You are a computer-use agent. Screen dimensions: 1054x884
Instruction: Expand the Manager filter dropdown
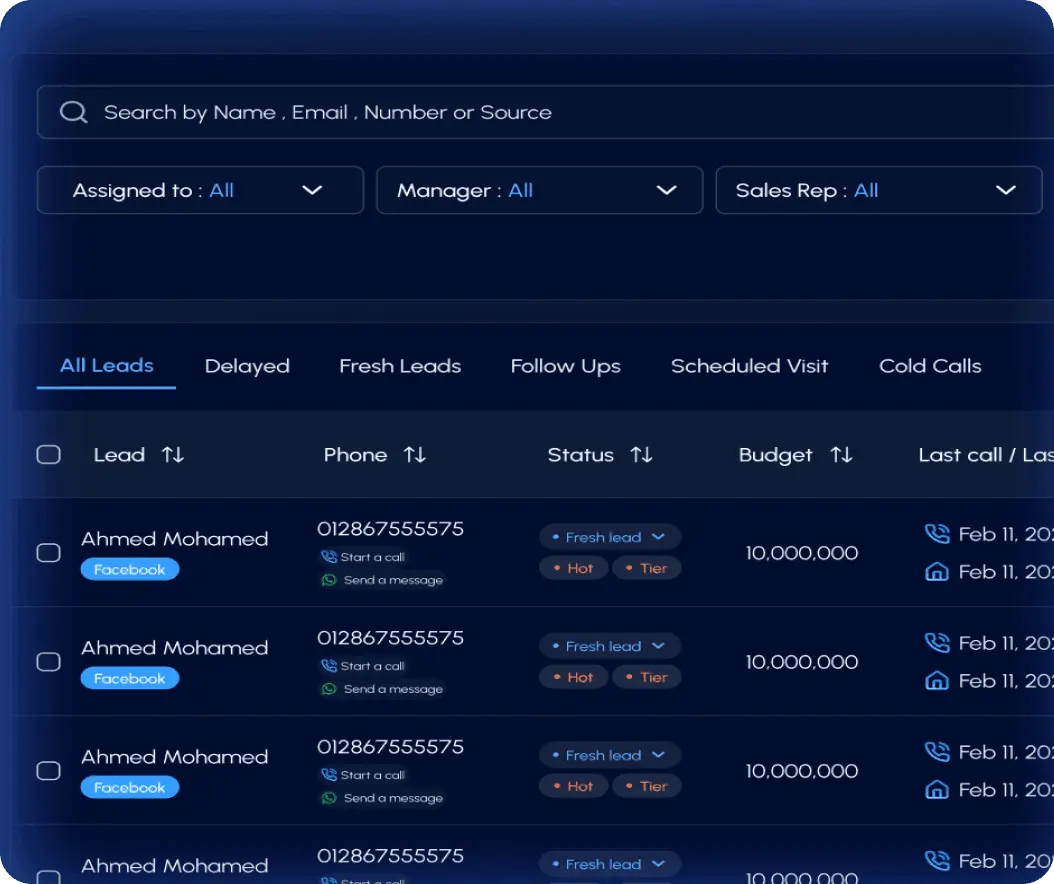click(539, 190)
